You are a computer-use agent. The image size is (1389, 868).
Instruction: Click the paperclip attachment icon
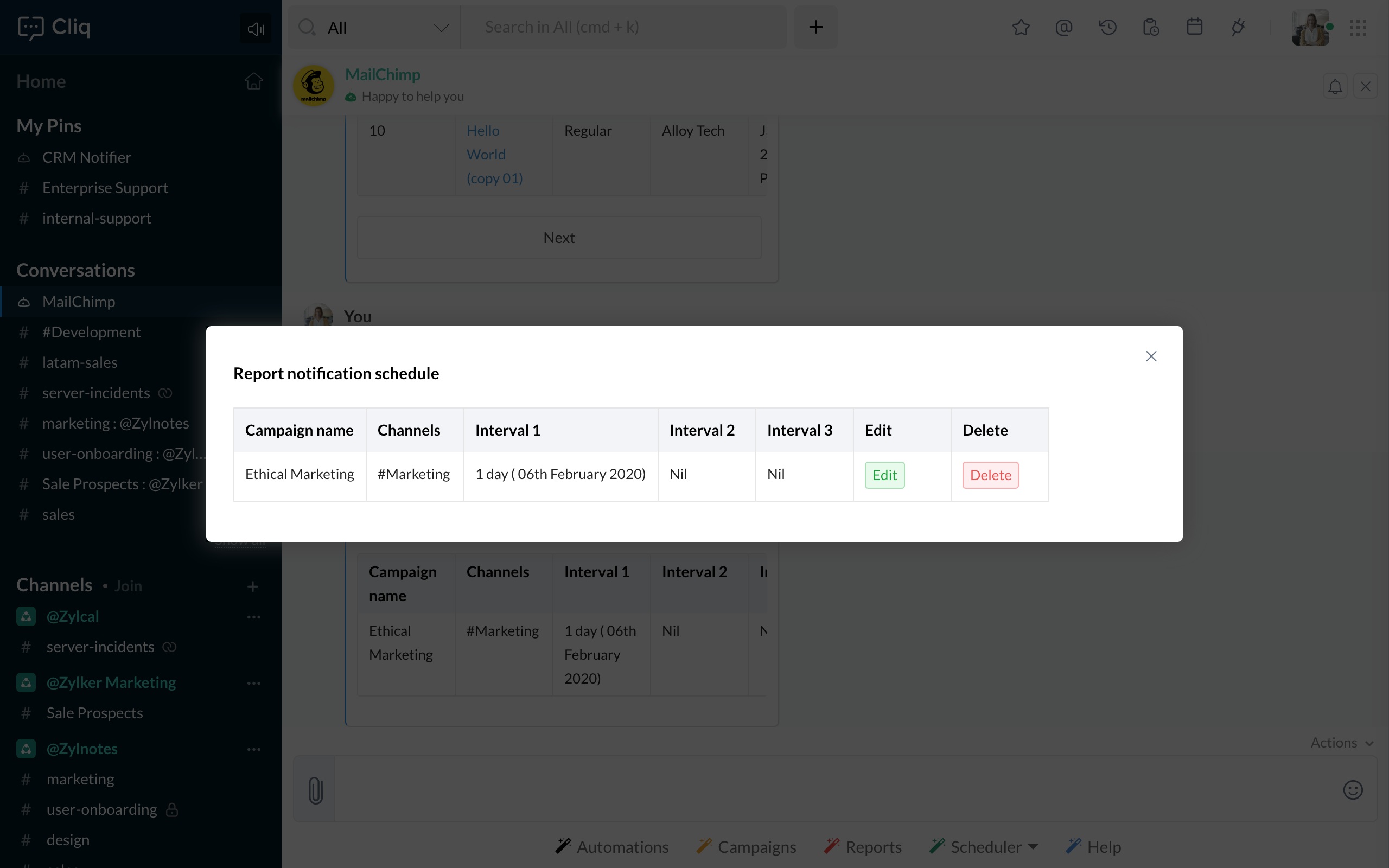(x=315, y=790)
